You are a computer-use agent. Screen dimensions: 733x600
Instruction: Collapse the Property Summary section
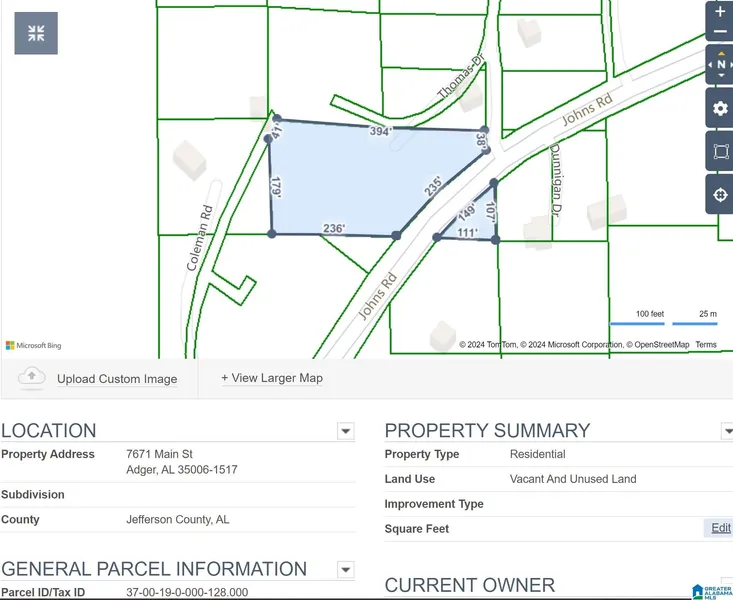(x=727, y=432)
